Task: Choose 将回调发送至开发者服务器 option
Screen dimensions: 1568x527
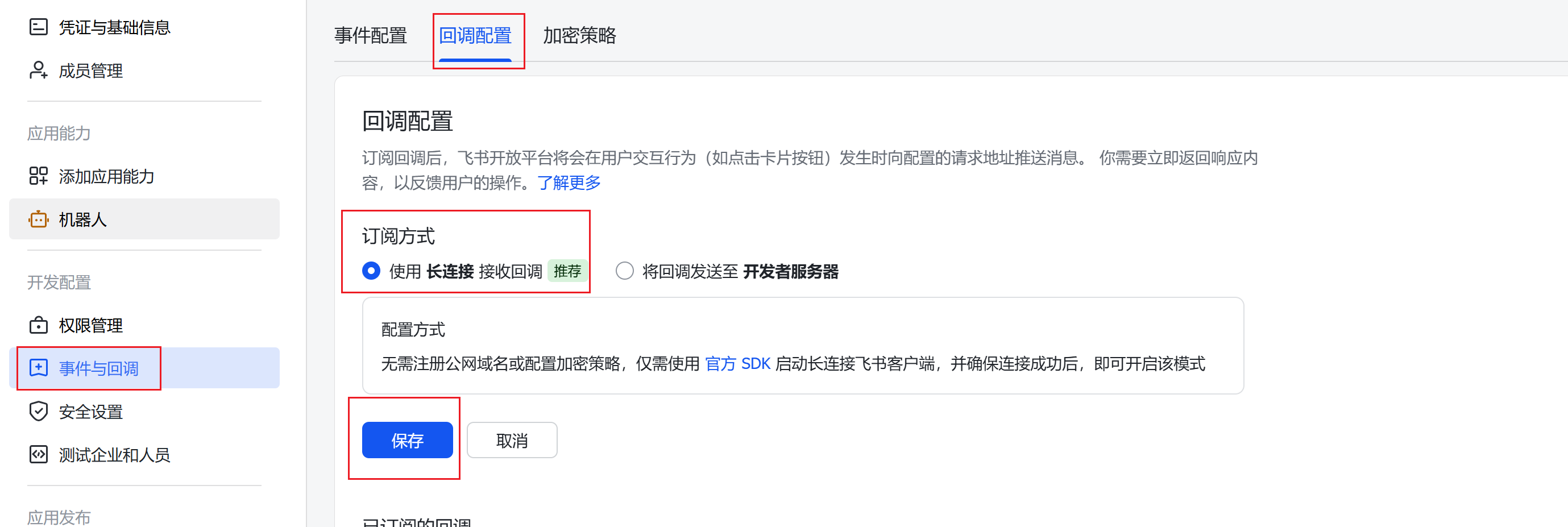Action: click(x=624, y=271)
